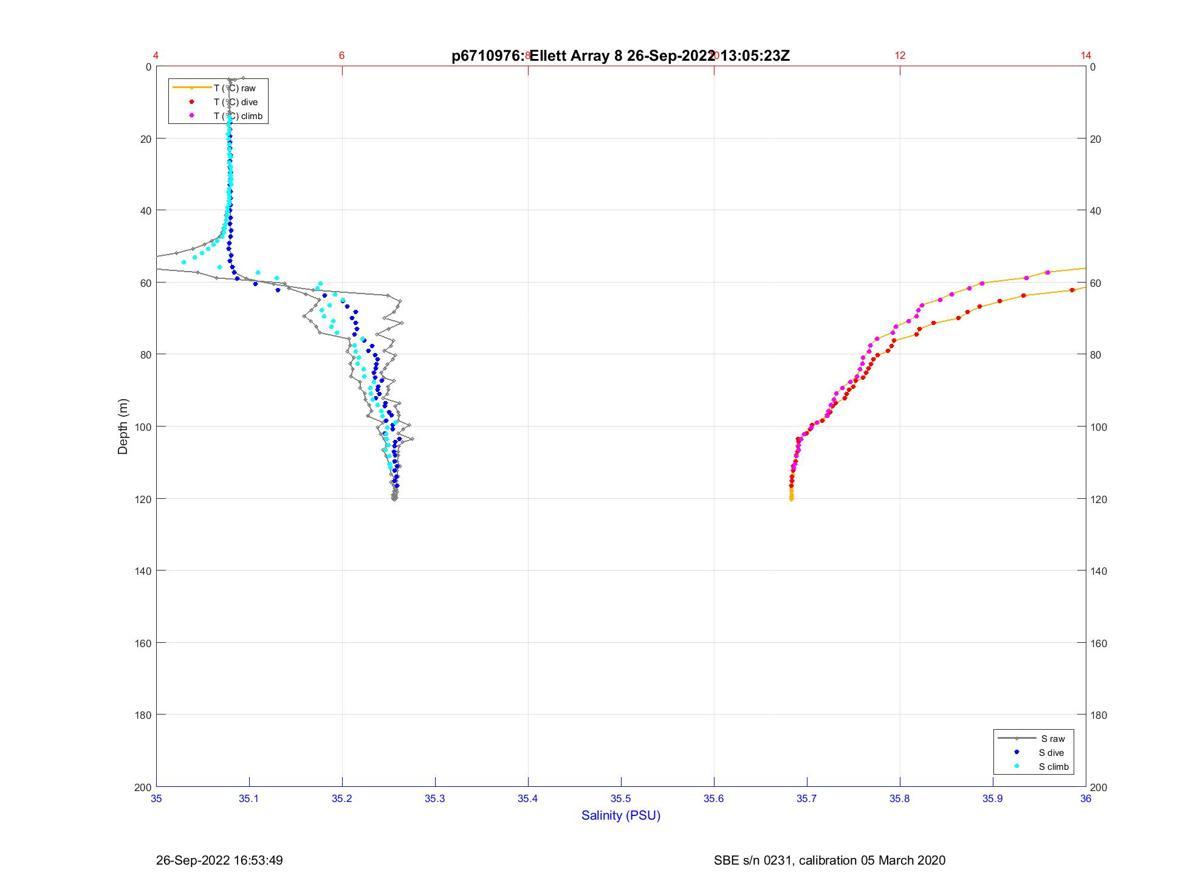Screen dimensions: 1200x885
Task: Click '80' on the right depth axis
Action: tap(1097, 355)
